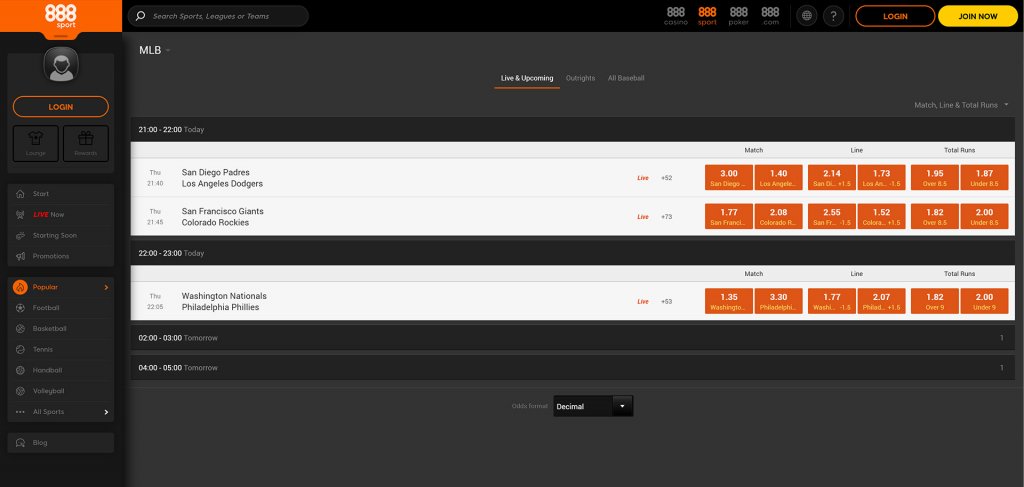Collapse the 21:00 - 22:00 Today section
This screenshot has width=1024, height=487.
tap(572, 129)
